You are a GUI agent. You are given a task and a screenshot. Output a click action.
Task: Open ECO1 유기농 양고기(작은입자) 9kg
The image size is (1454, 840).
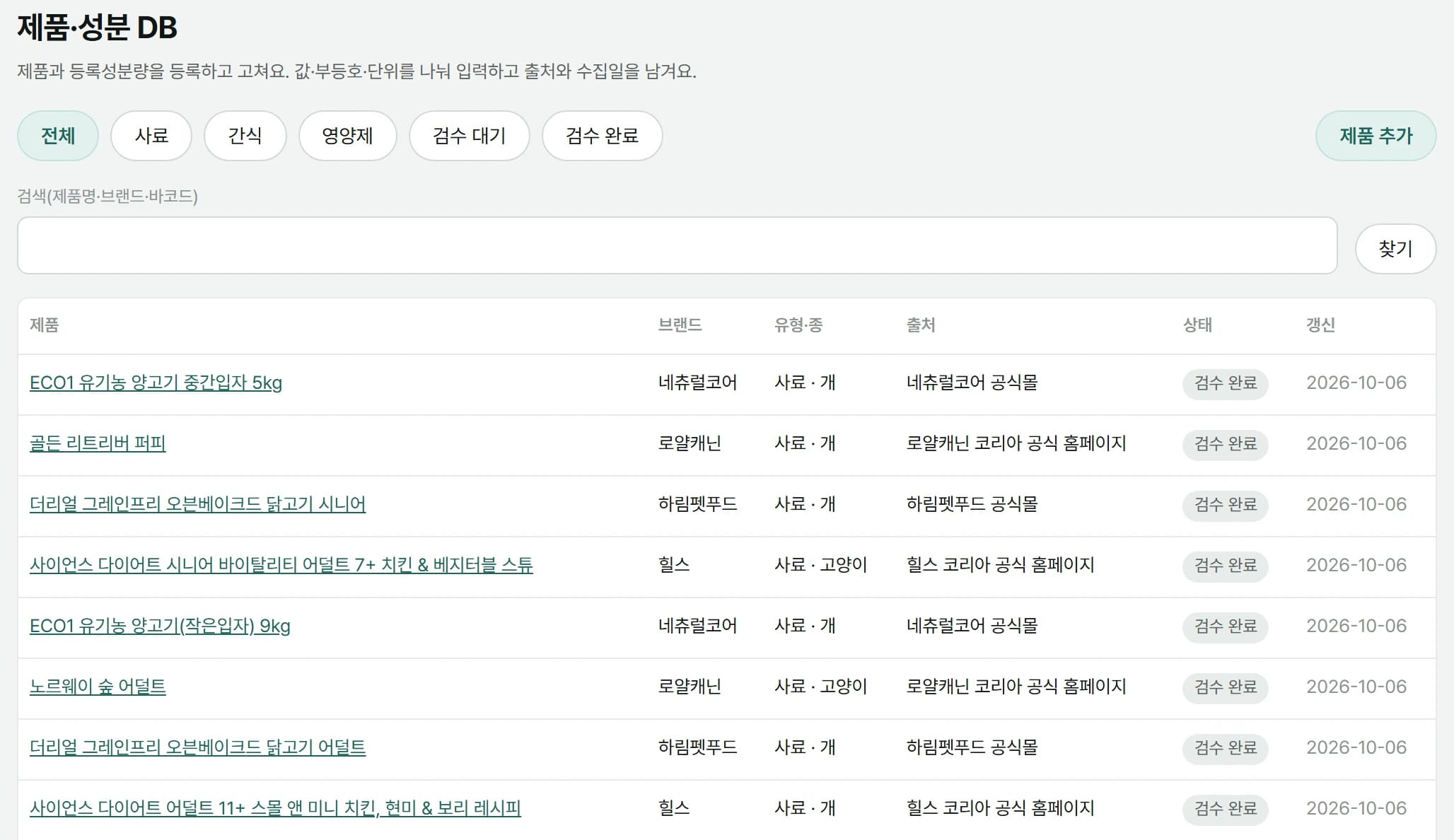click(x=160, y=626)
